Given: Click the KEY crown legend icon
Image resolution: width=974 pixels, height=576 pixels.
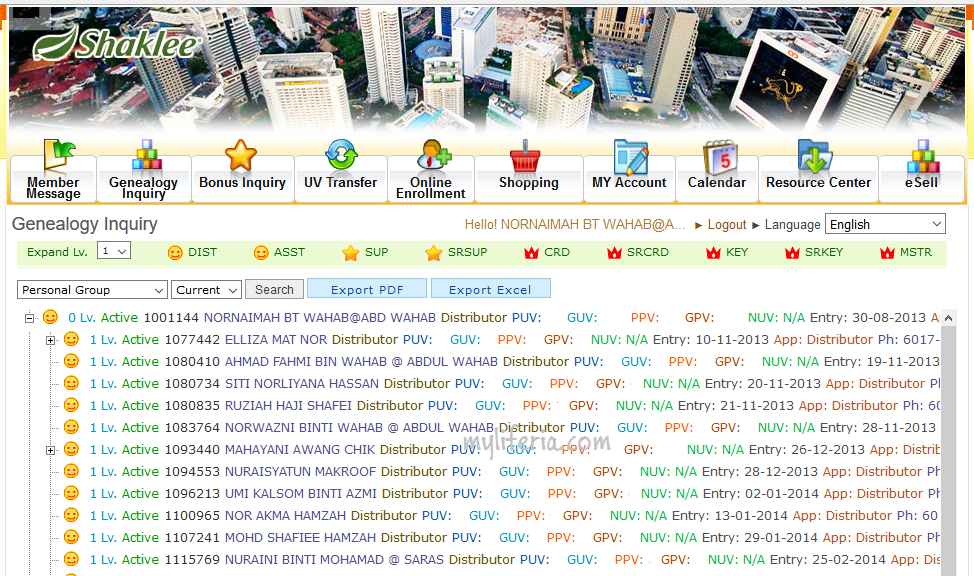Looking at the screenshot, I should [x=713, y=253].
